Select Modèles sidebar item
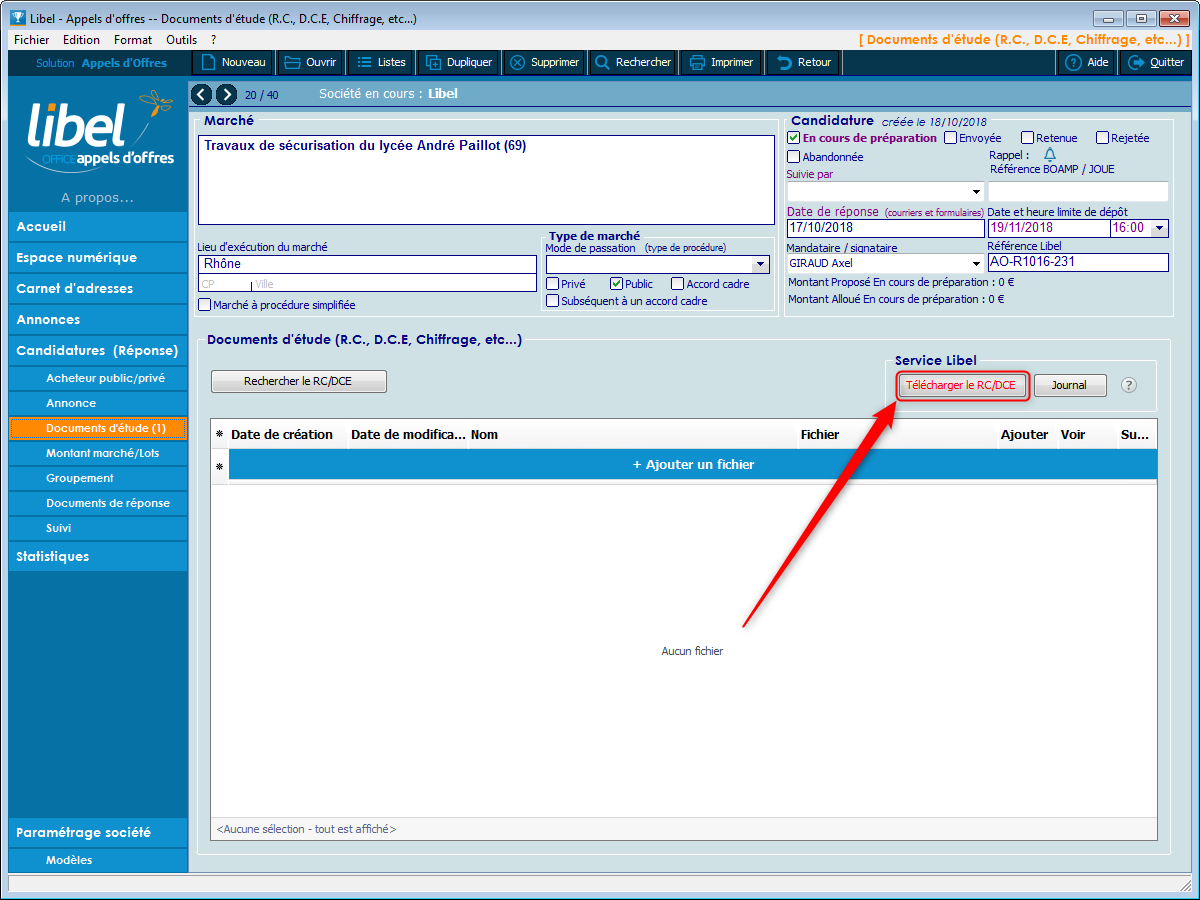Screen dimensions: 1200x900 point(98,860)
